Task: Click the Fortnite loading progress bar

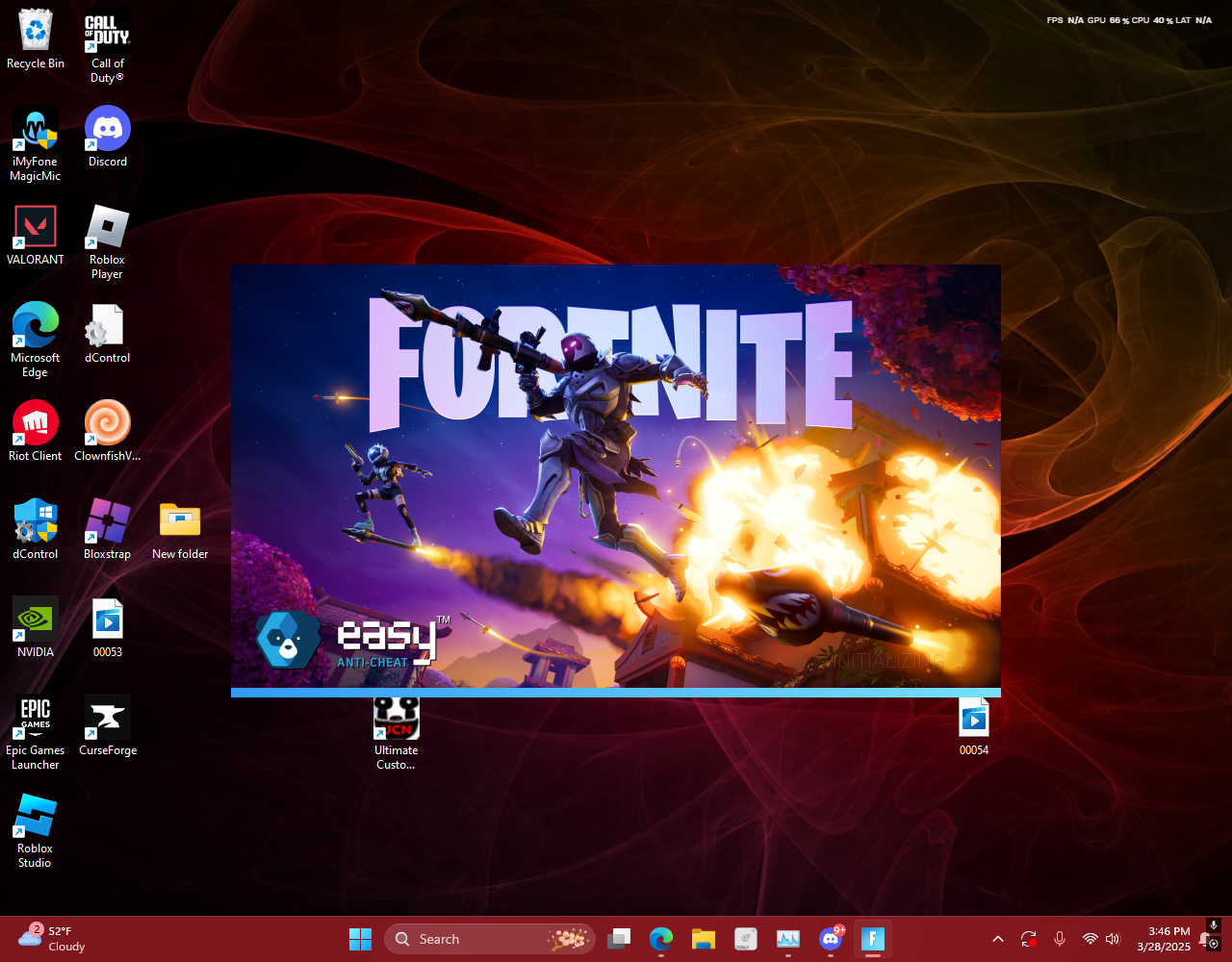Action: point(616,693)
